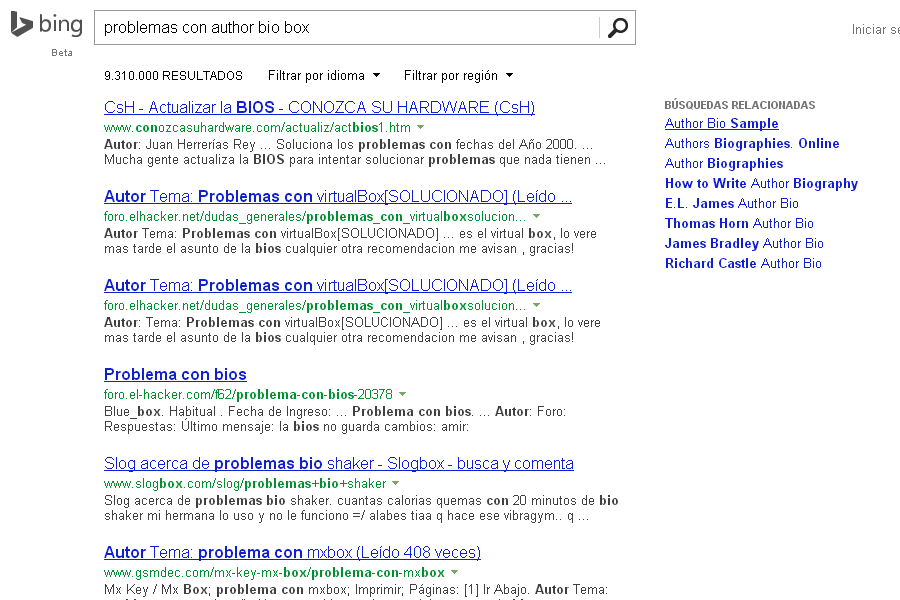Click the www.slogbox.com/slog/problemas+bio+shaker URL
Image resolution: width=900 pixels, height=600 pixels.
click(x=245, y=483)
